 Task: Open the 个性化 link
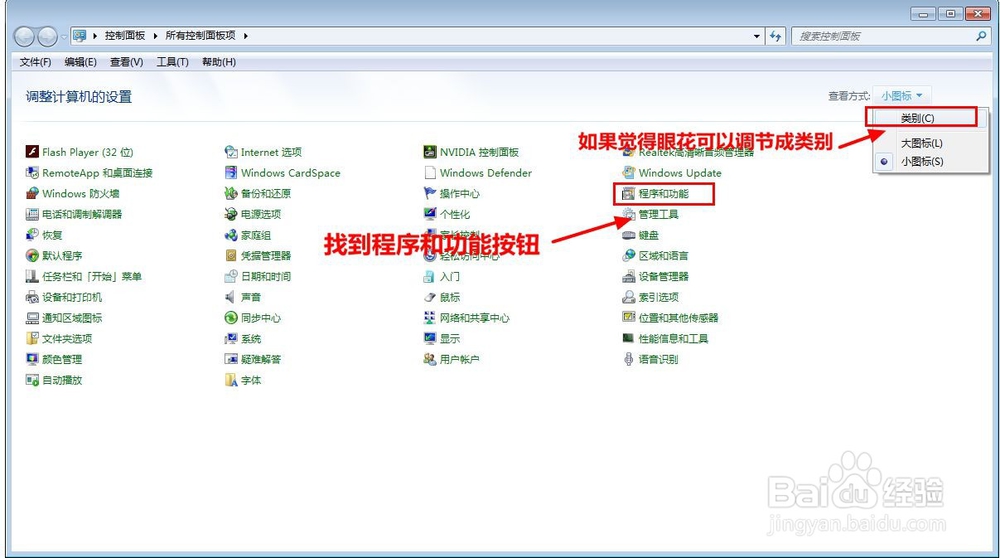(454, 214)
